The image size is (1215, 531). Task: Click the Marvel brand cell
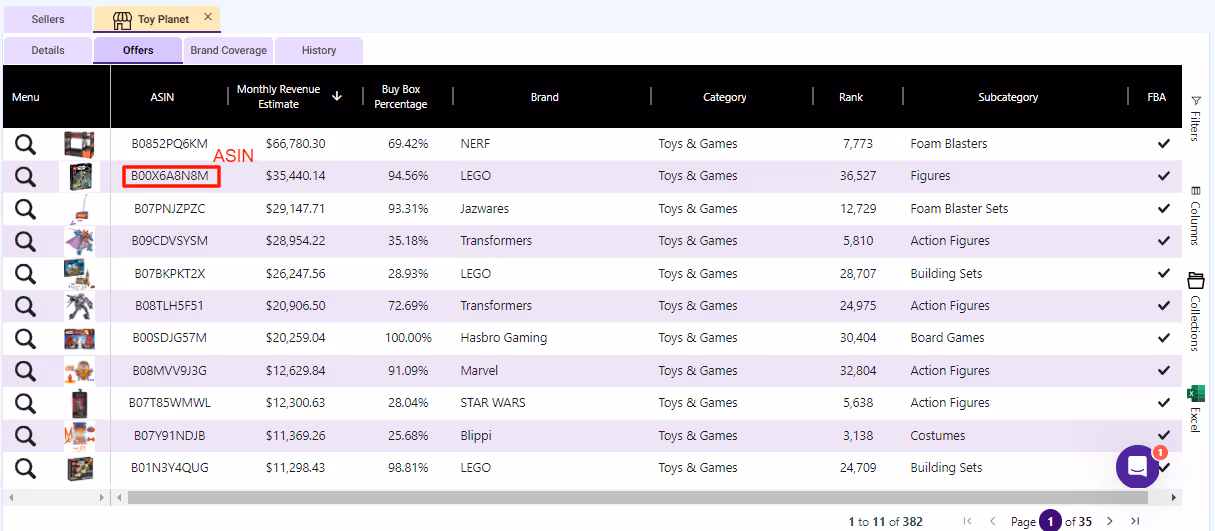(479, 371)
